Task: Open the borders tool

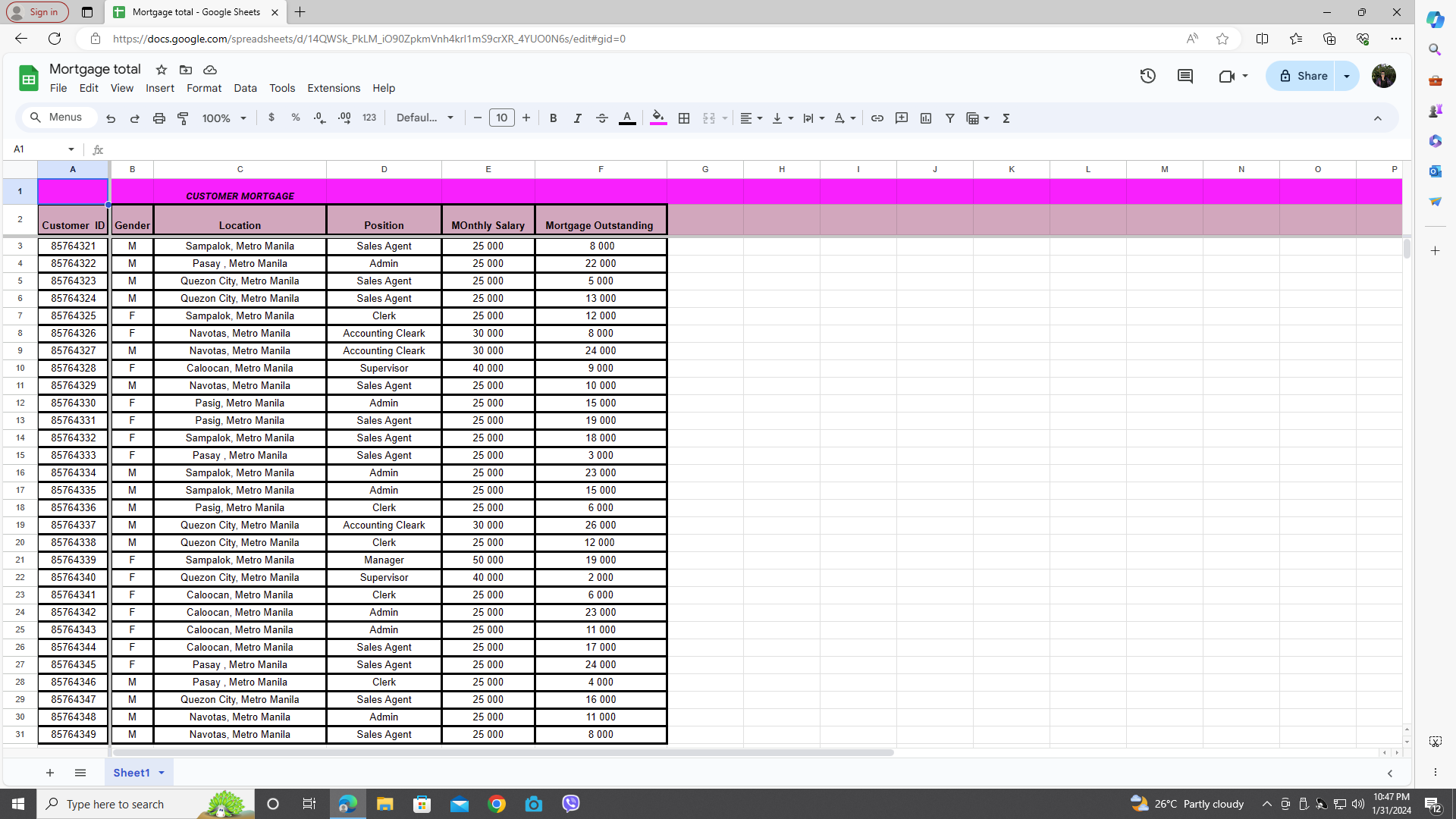Action: click(x=684, y=118)
